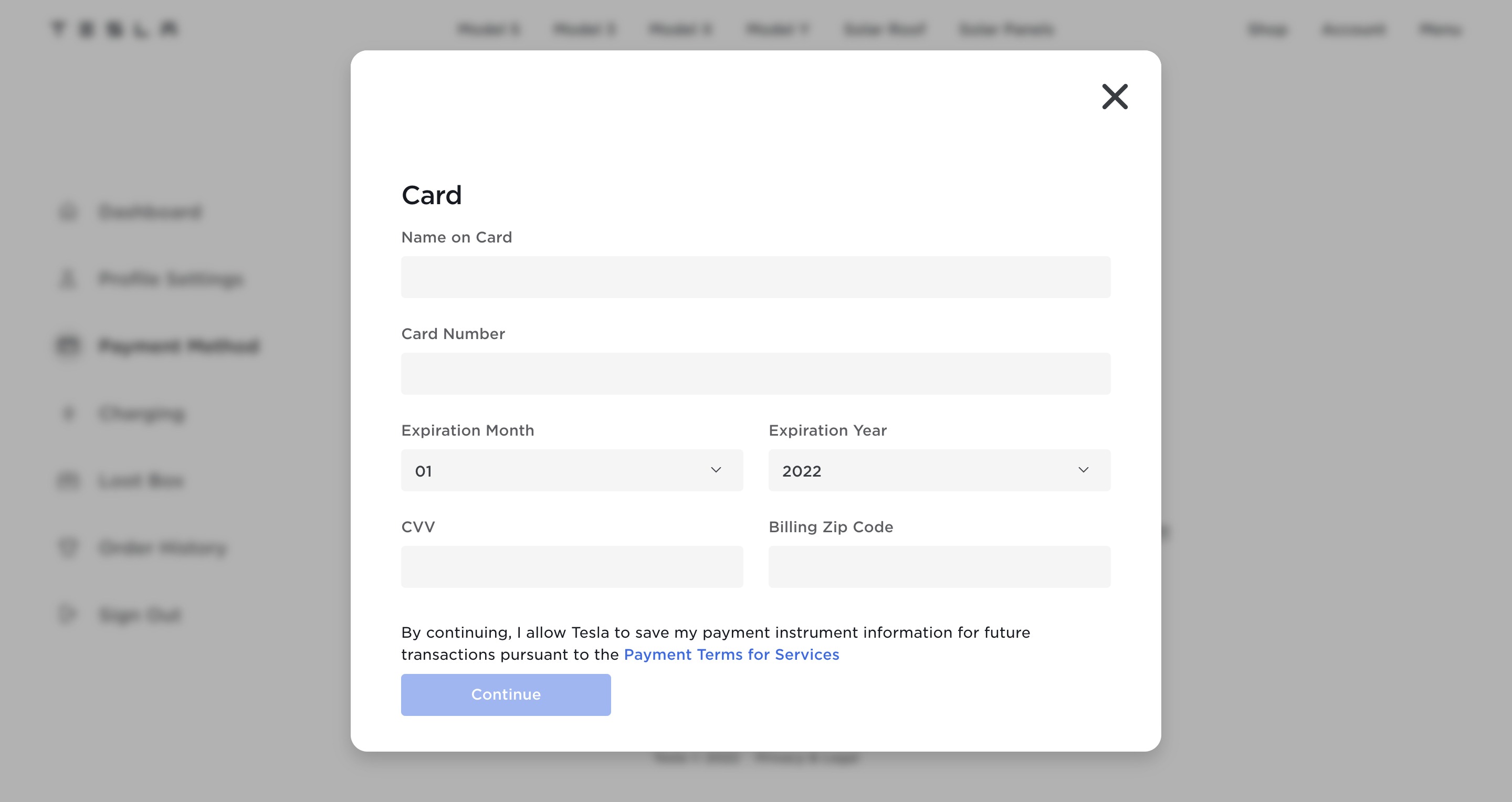The width and height of the screenshot is (1512, 802).
Task: Click the Charging bolt icon in sidebar
Action: (68, 413)
